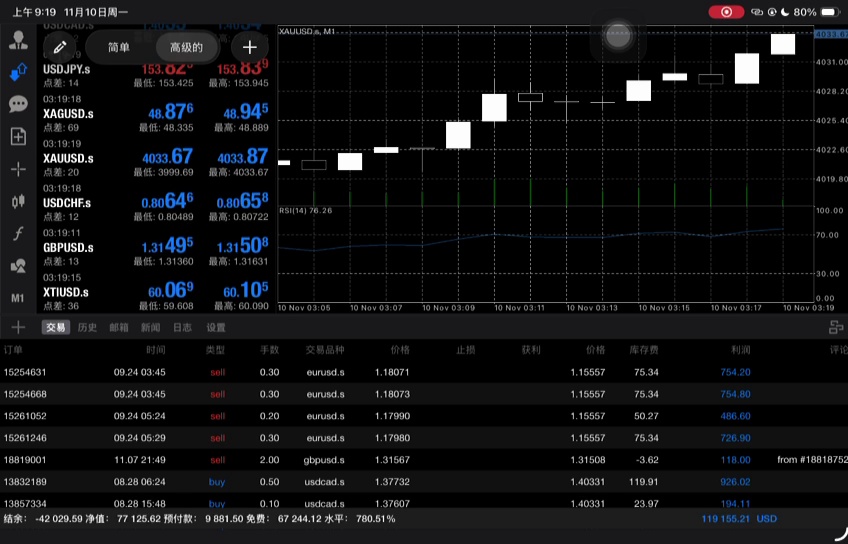
Task: Tap the floating assistive touch circle
Action: pyautogui.click(x=618, y=36)
